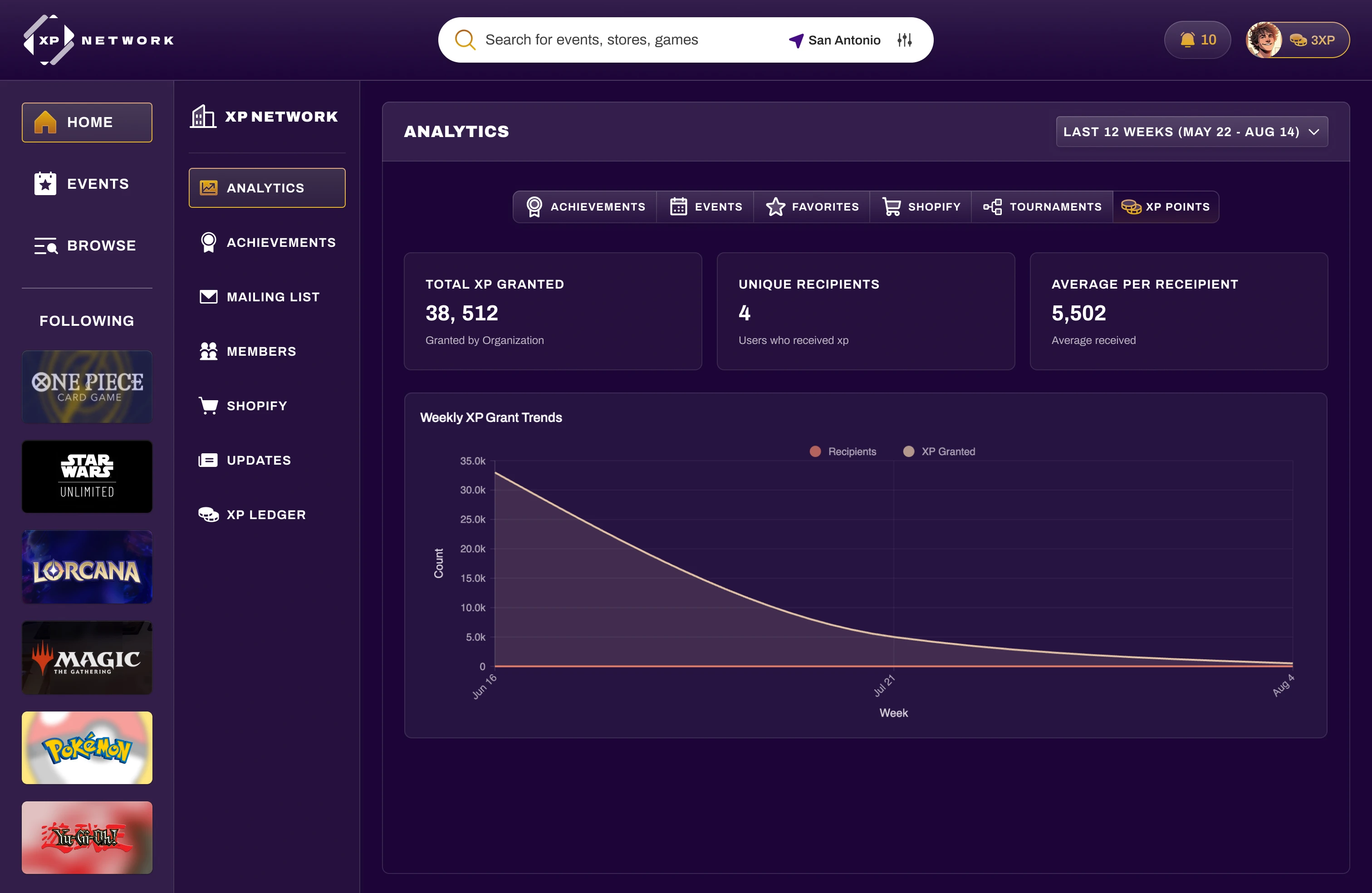Select the Favorites analytics tab
This screenshot has height=893, width=1372.
812,206
